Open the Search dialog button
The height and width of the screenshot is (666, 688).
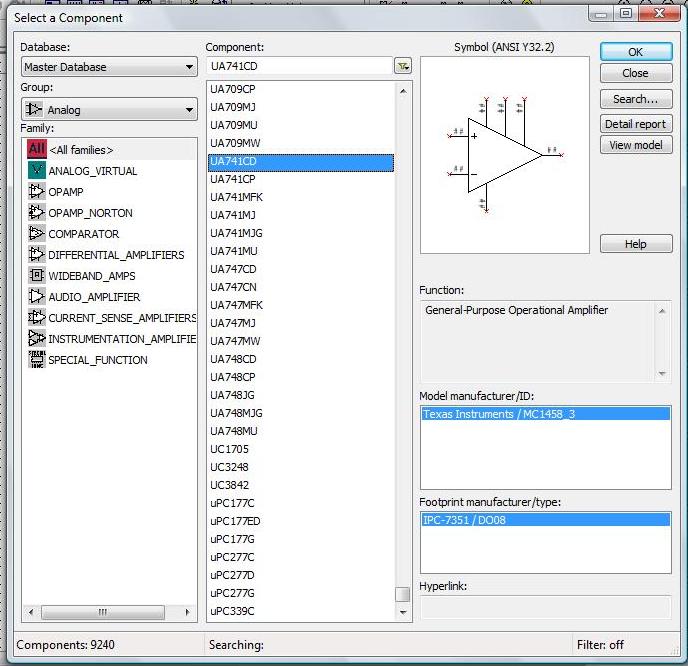click(x=635, y=99)
